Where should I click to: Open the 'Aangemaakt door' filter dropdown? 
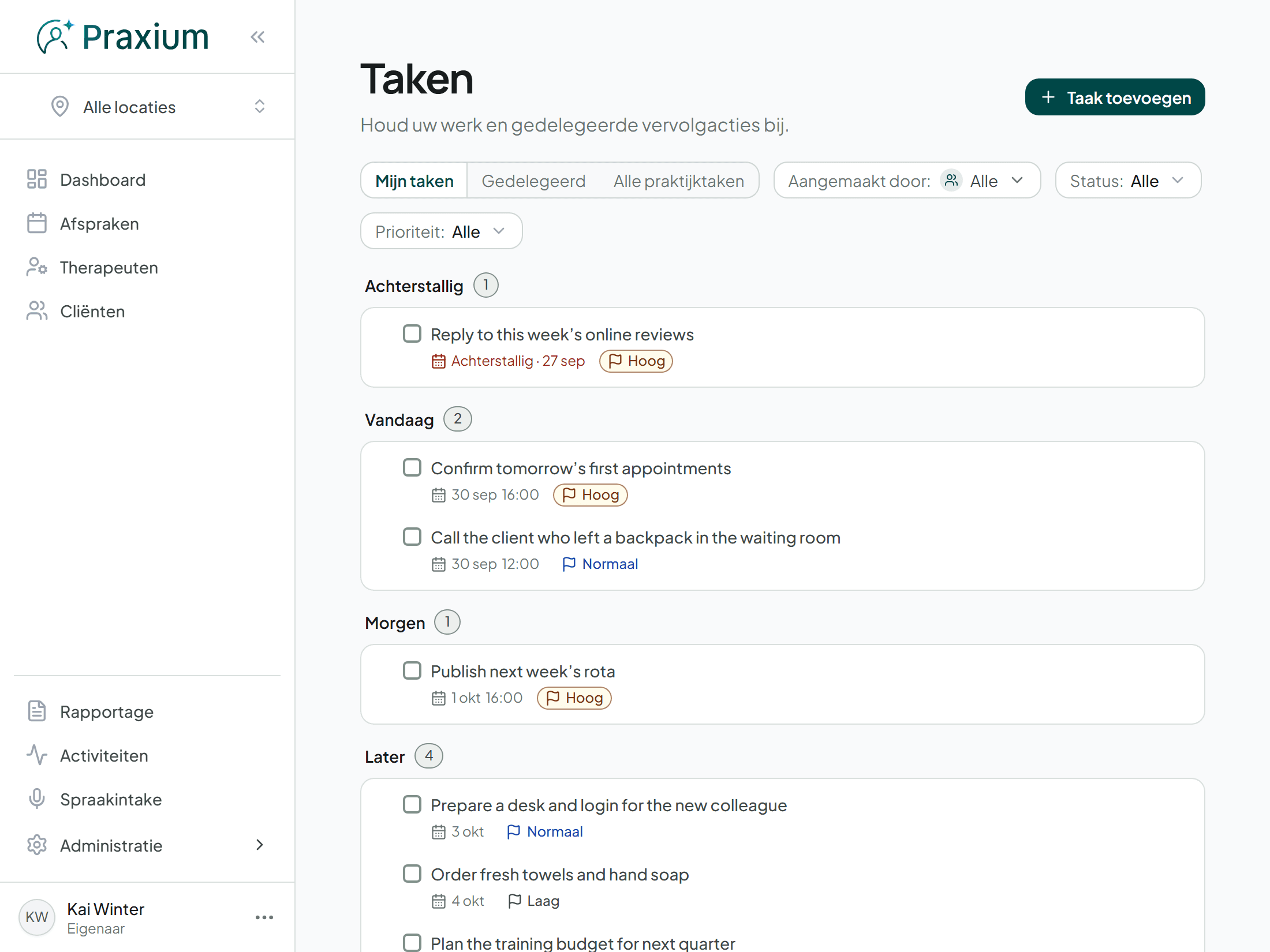(x=907, y=181)
